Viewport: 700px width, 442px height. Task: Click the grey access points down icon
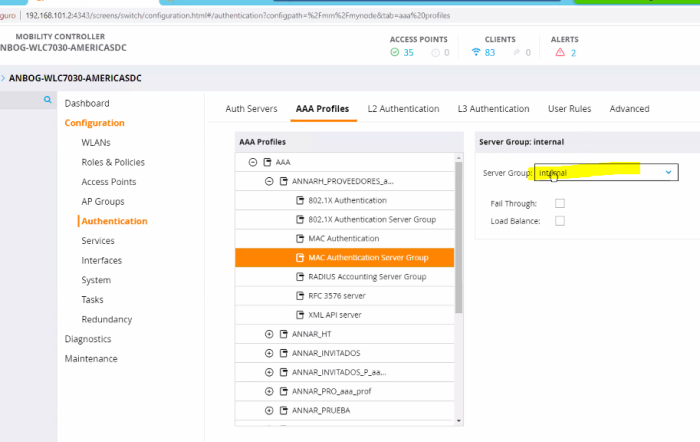tap(435, 53)
